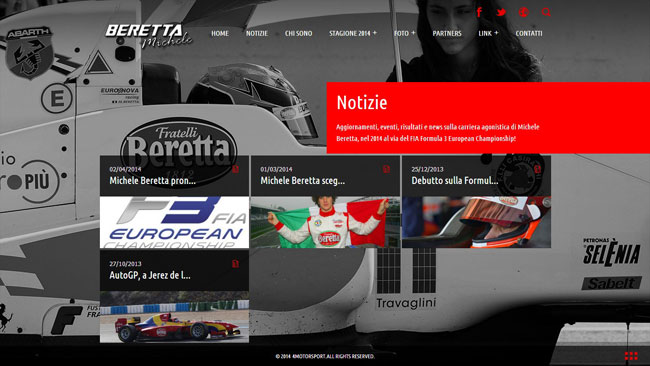Click document icon on 25/12/2013 news card
This screenshot has height=366, width=650.
pyautogui.click(x=538, y=169)
